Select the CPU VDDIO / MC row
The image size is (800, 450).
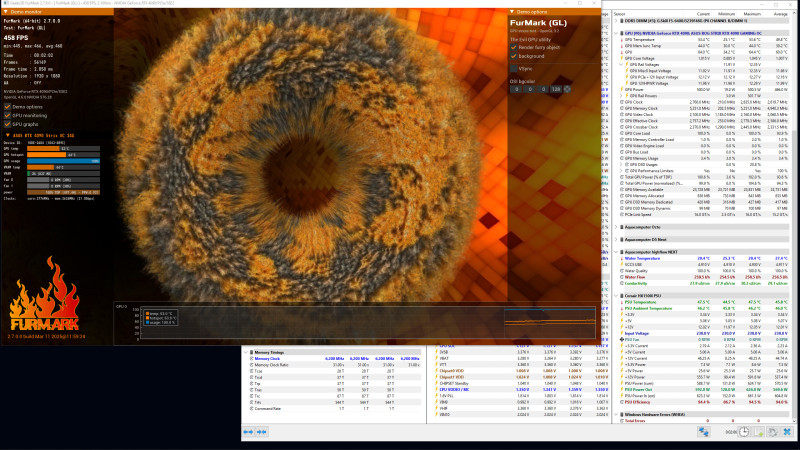click(x=521, y=389)
